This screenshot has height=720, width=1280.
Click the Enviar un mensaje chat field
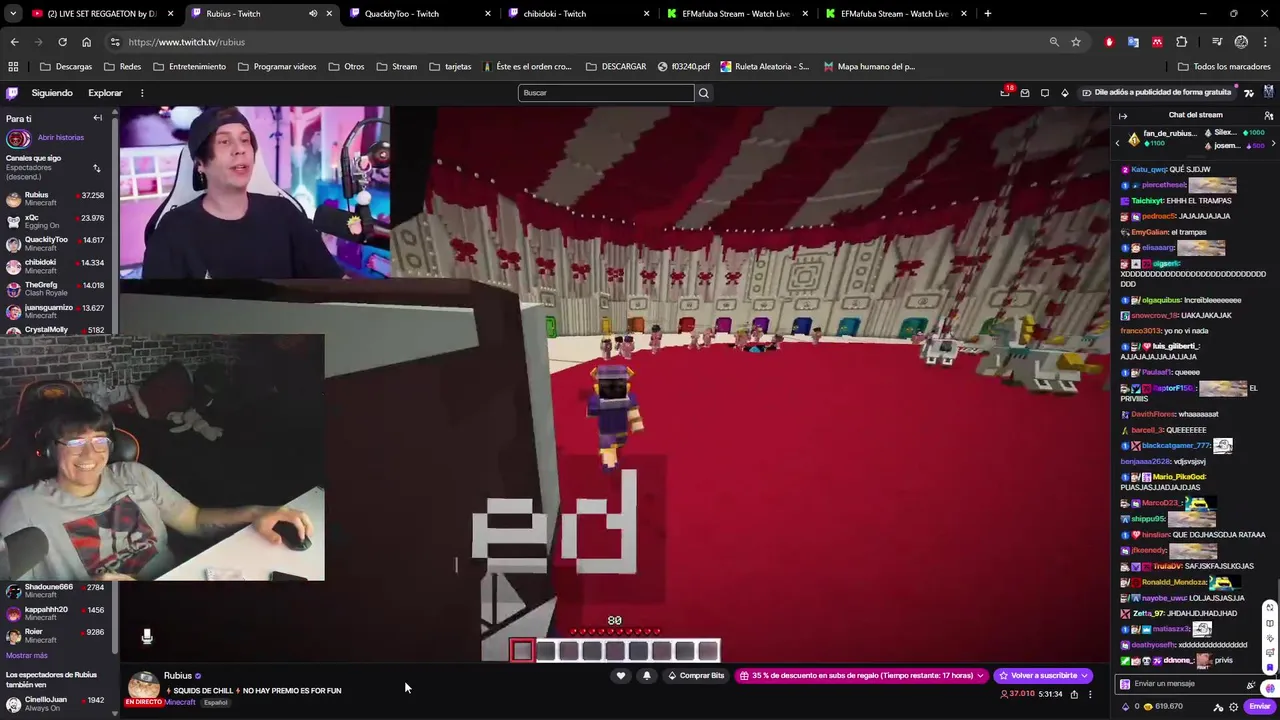[x=1185, y=684]
